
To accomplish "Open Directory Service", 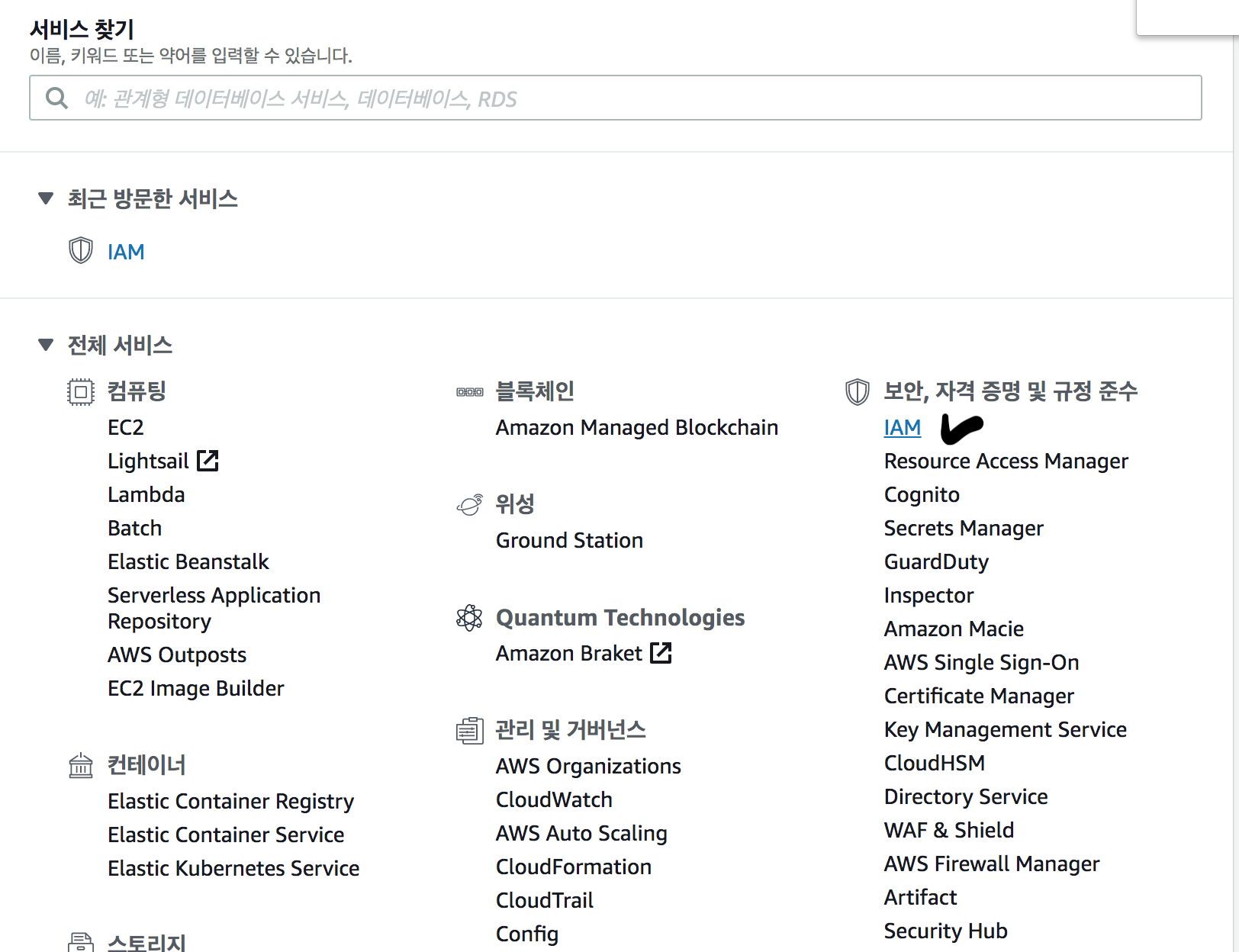I will pyautogui.click(x=966, y=797).
